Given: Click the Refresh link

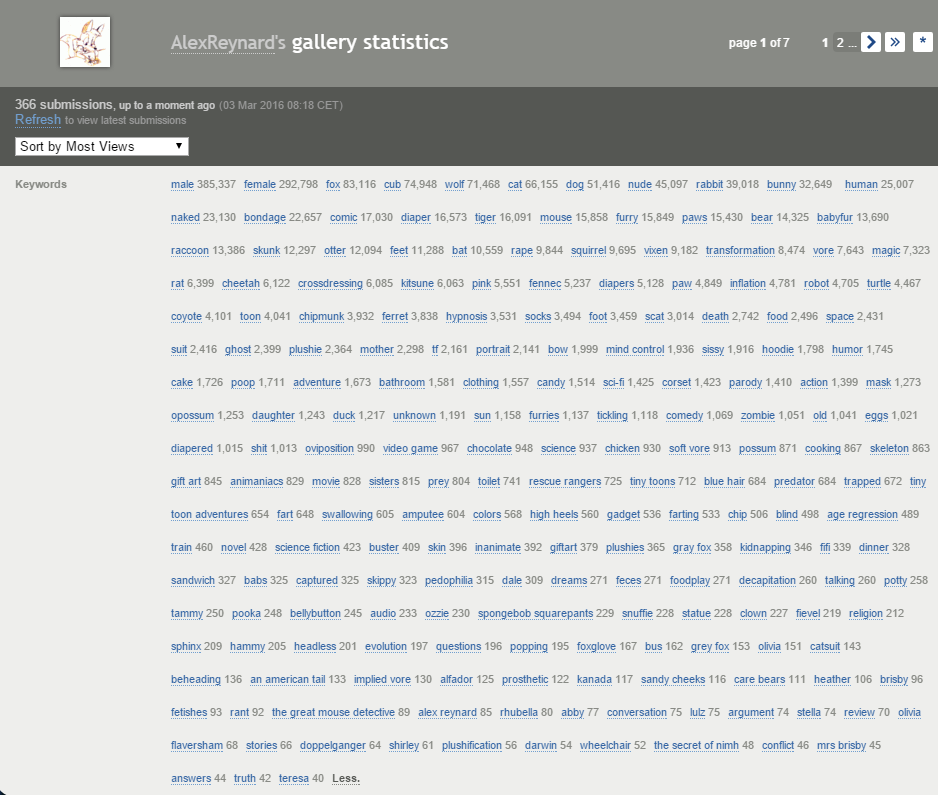Looking at the screenshot, I should (x=38, y=120).
